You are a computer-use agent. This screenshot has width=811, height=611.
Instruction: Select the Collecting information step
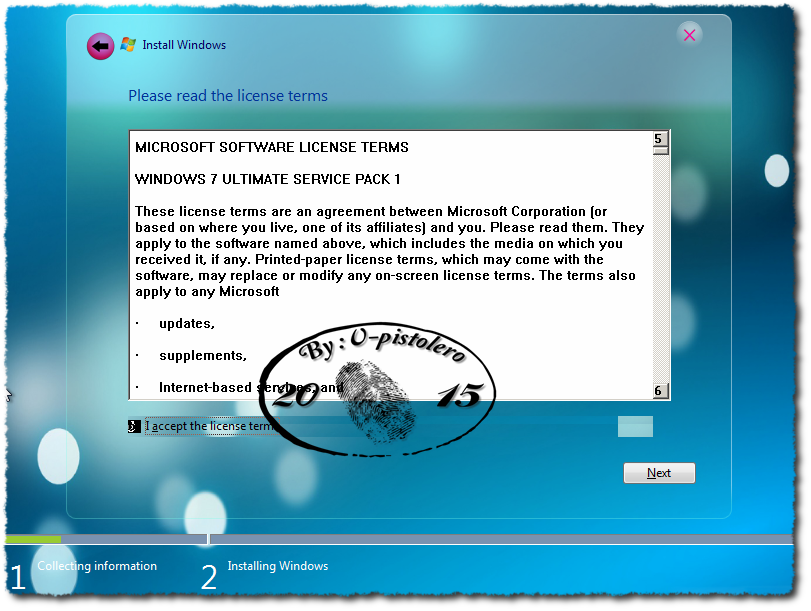click(x=96, y=566)
